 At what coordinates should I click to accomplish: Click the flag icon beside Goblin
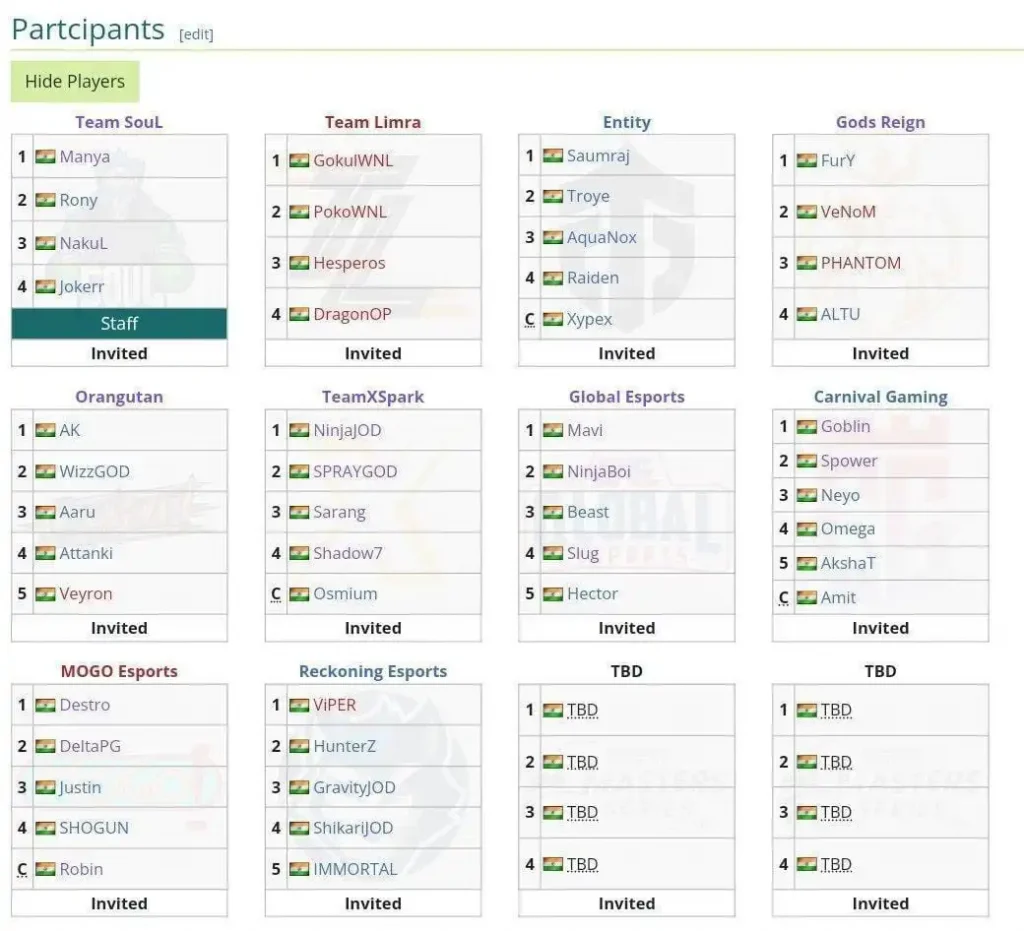click(x=807, y=427)
